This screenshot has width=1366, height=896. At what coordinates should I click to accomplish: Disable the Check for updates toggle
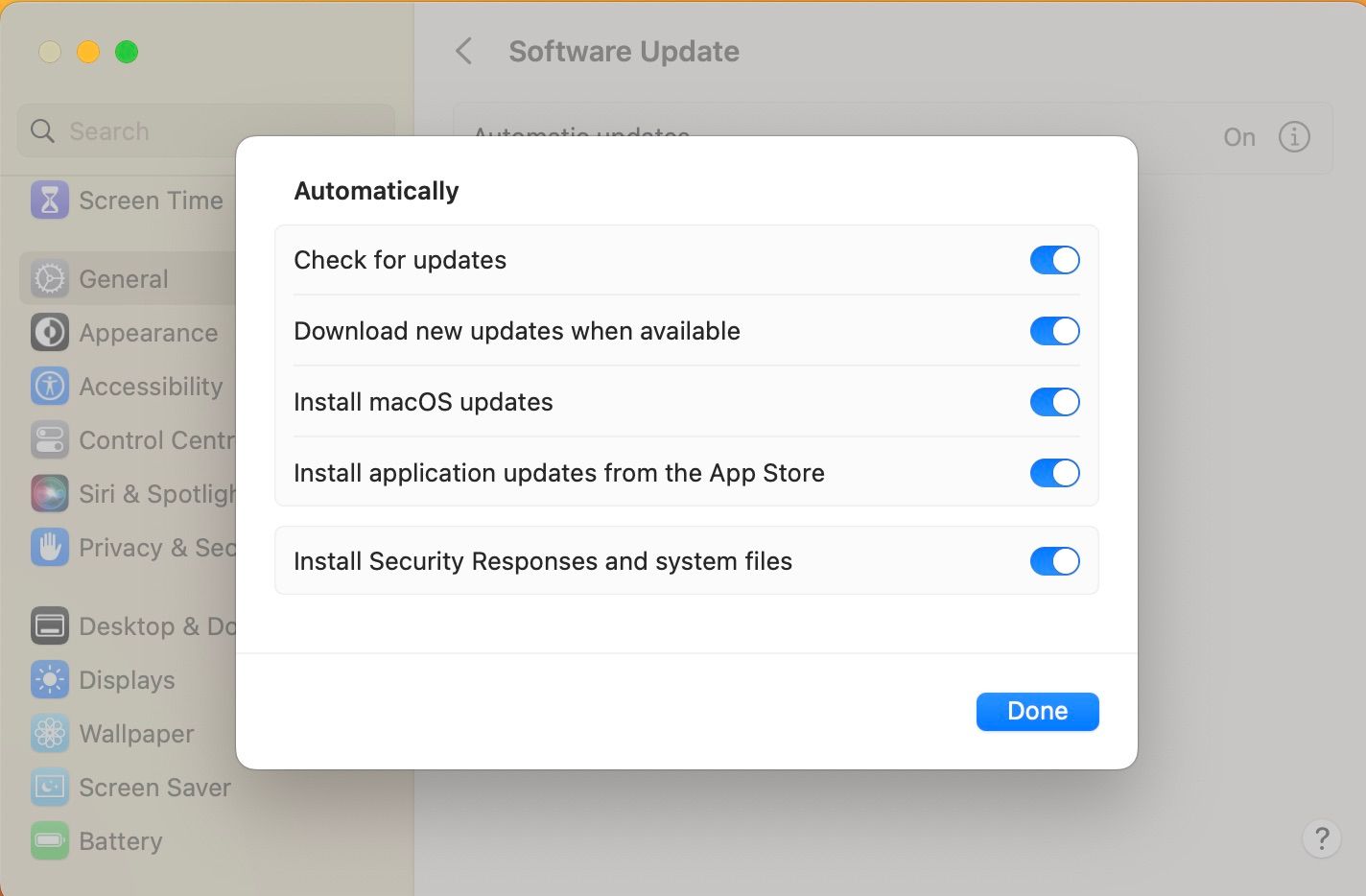click(x=1054, y=260)
